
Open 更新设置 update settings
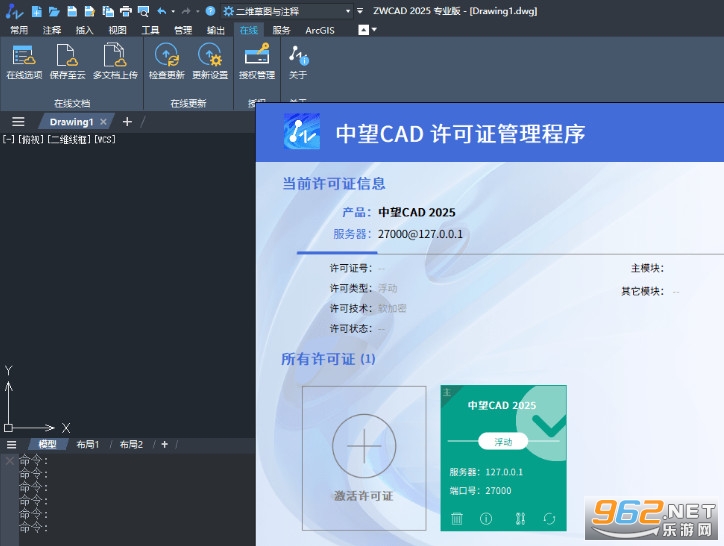pyautogui.click(x=210, y=61)
